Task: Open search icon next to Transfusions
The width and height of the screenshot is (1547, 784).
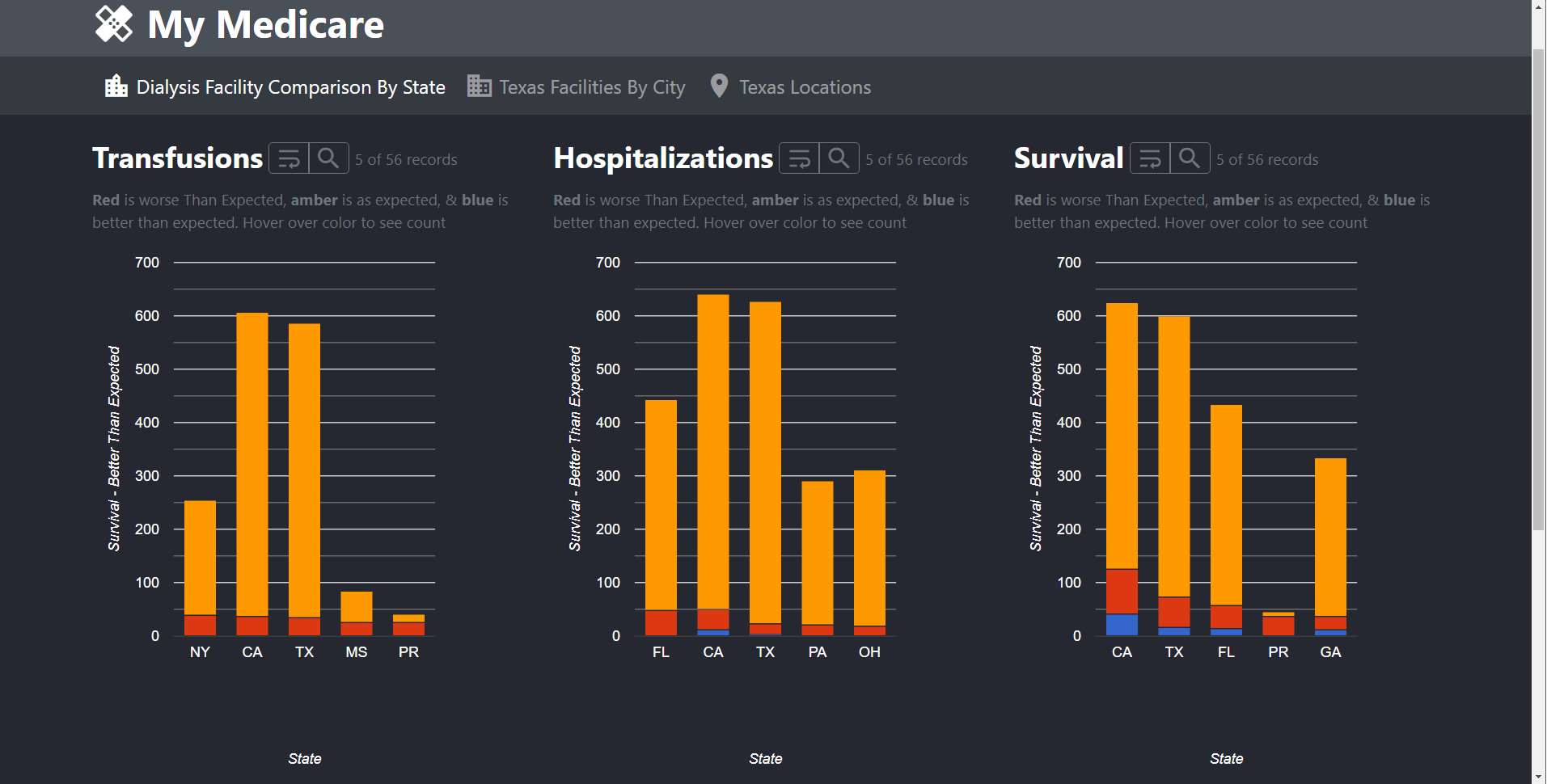Action: tap(328, 158)
